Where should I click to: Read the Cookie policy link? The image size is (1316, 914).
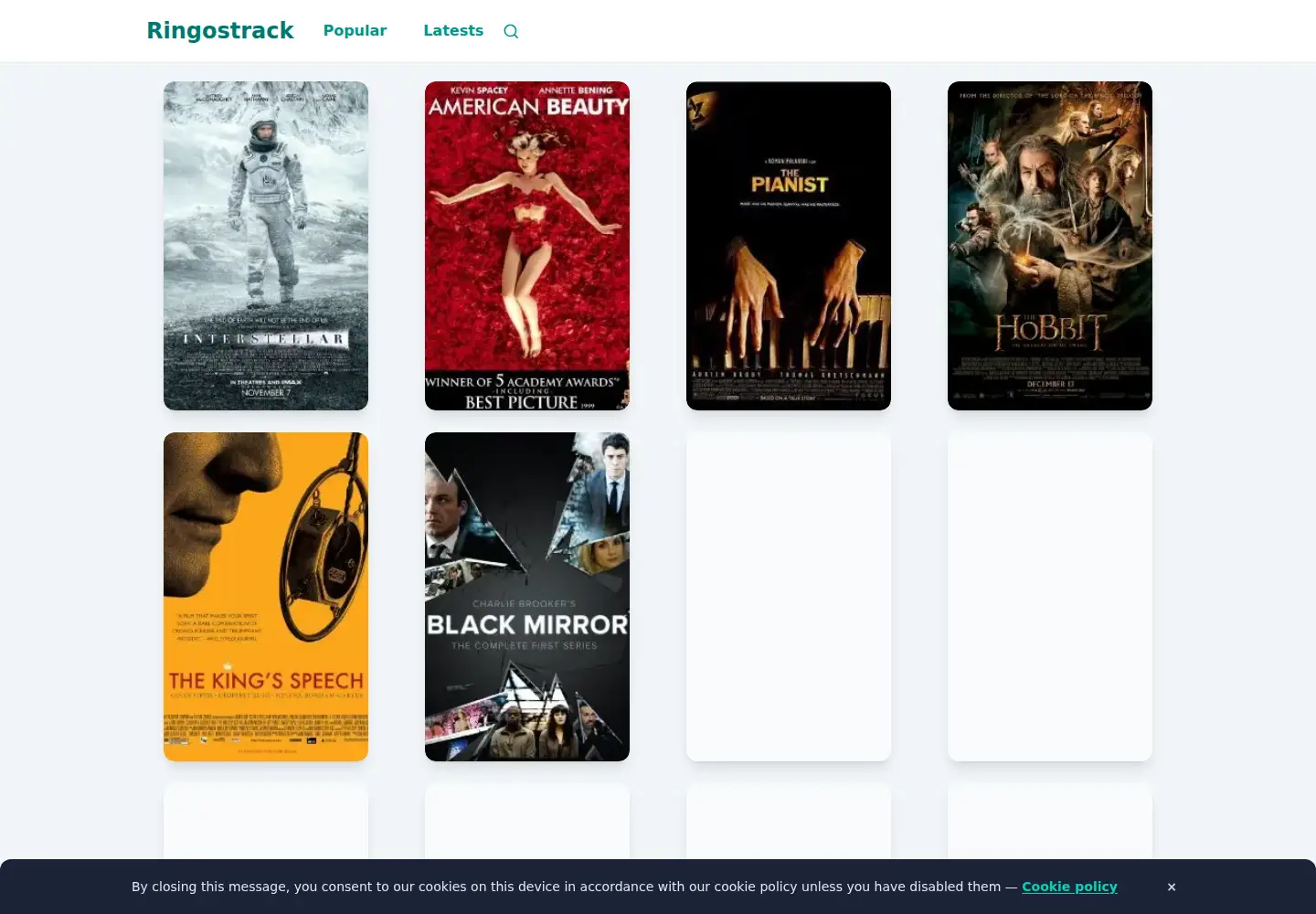pyautogui.click(x=1069, y=887)
